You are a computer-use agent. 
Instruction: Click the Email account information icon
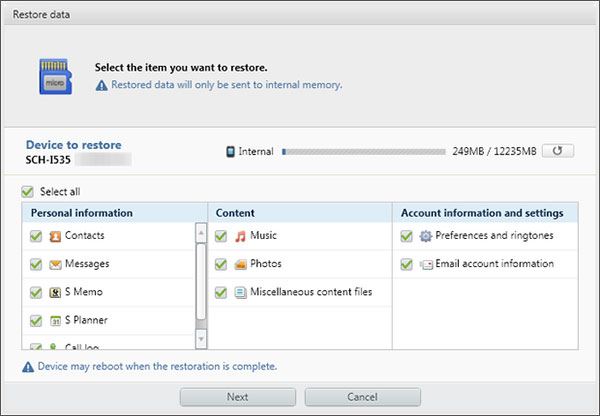pyautogui.click(x=426, y=264)
